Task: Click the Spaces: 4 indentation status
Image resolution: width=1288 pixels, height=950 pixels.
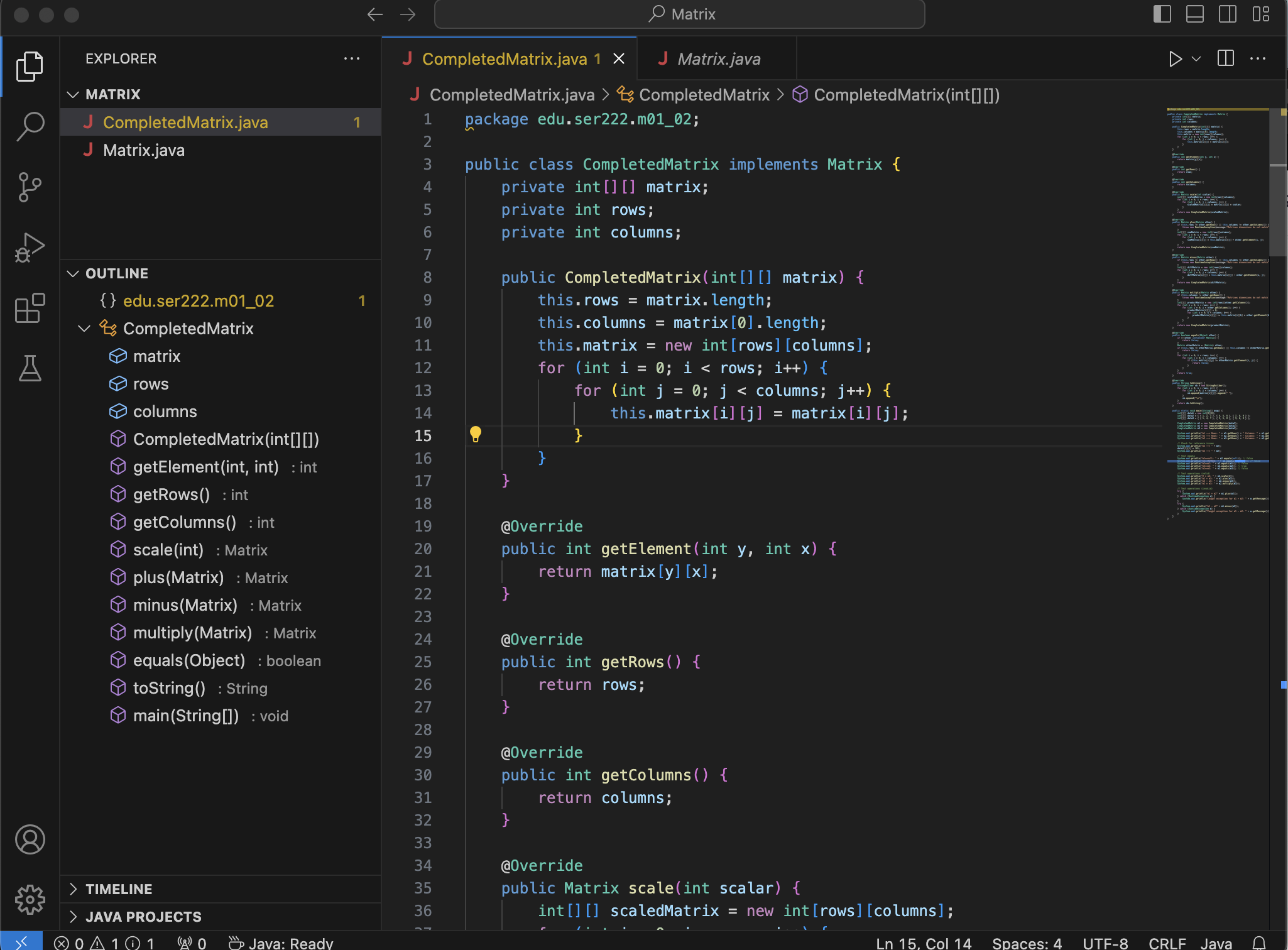Action: (x=1027, y=942)
